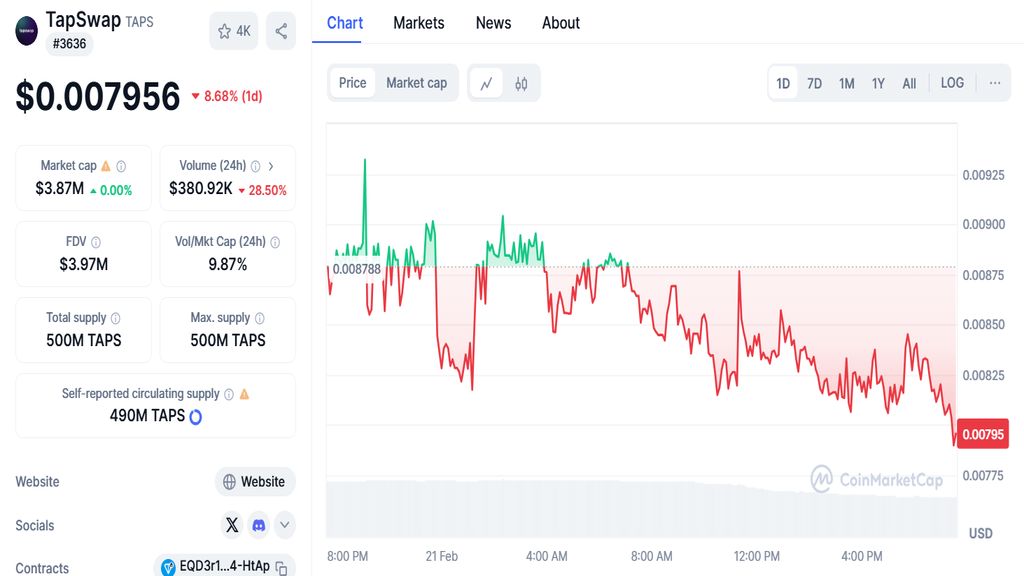The width and height of the screenshot is (1024, 576).
Task: Switch to line chart view
Action: point(487,84)
